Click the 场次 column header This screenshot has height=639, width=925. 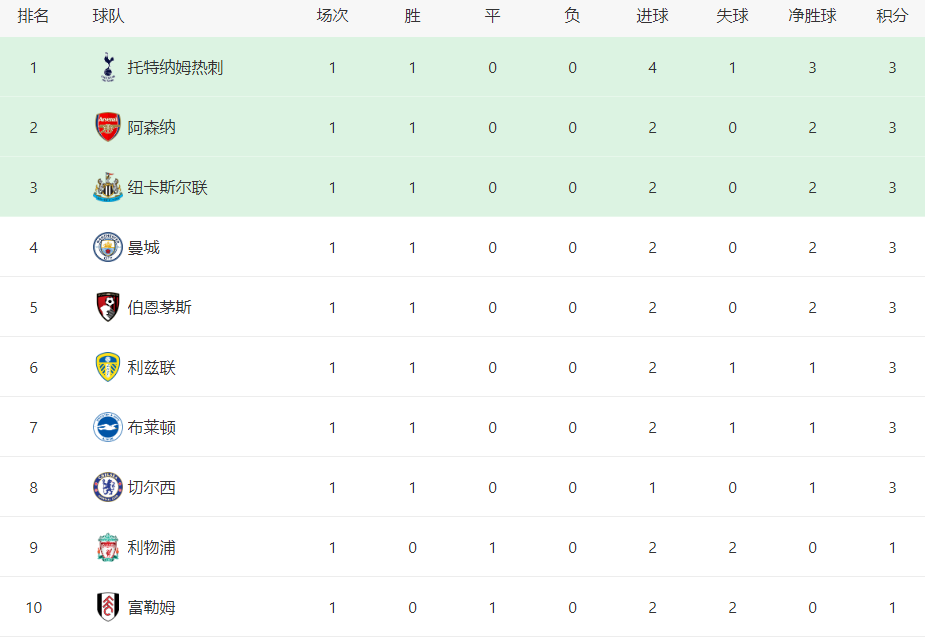[x=332, y=16]
